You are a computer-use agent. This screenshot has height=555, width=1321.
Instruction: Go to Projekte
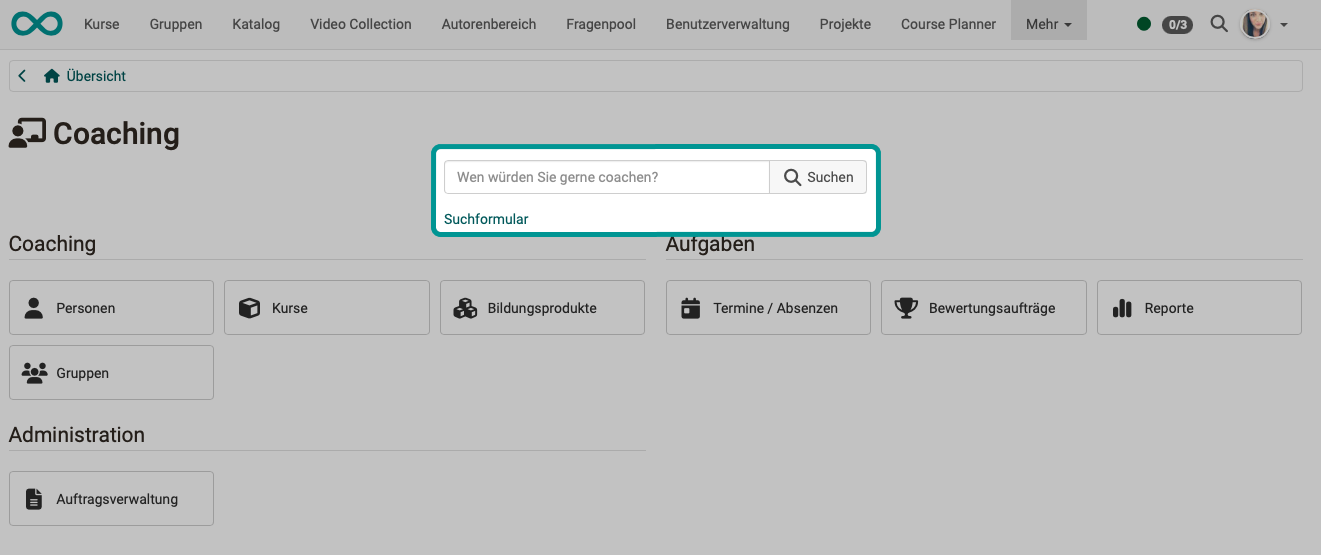(845, 24)
